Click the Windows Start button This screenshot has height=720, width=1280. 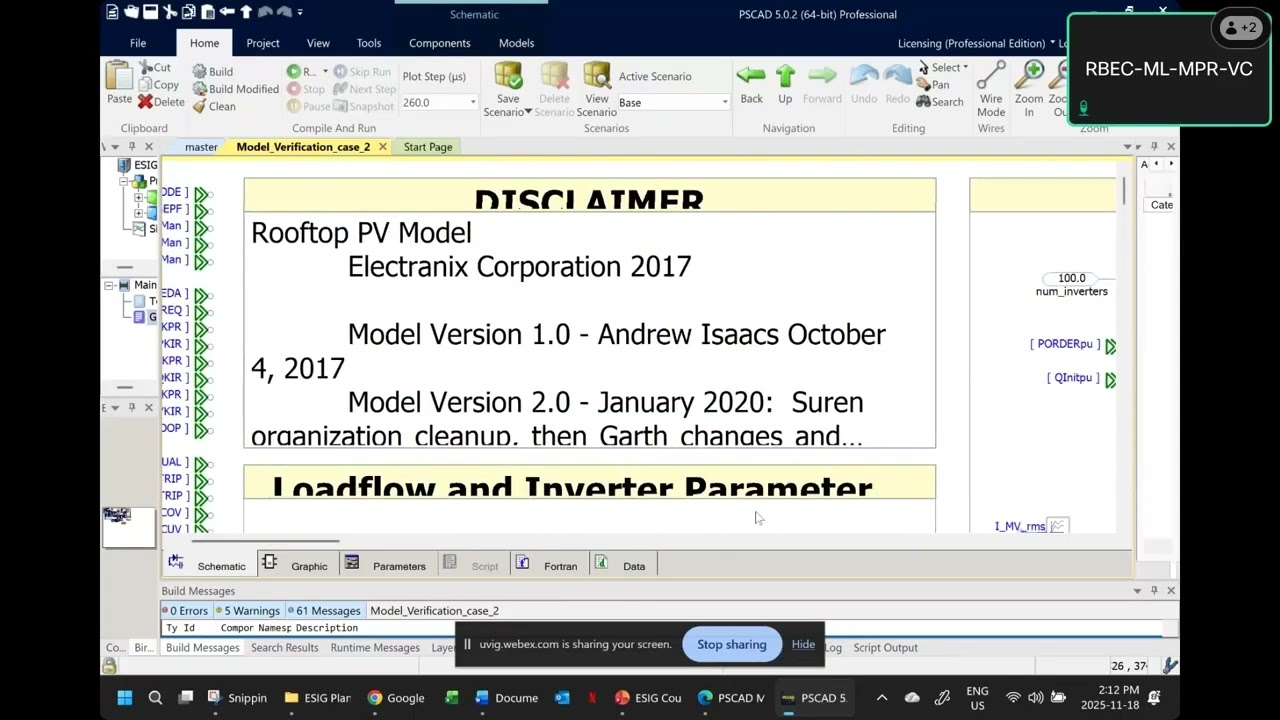(124, 698)
